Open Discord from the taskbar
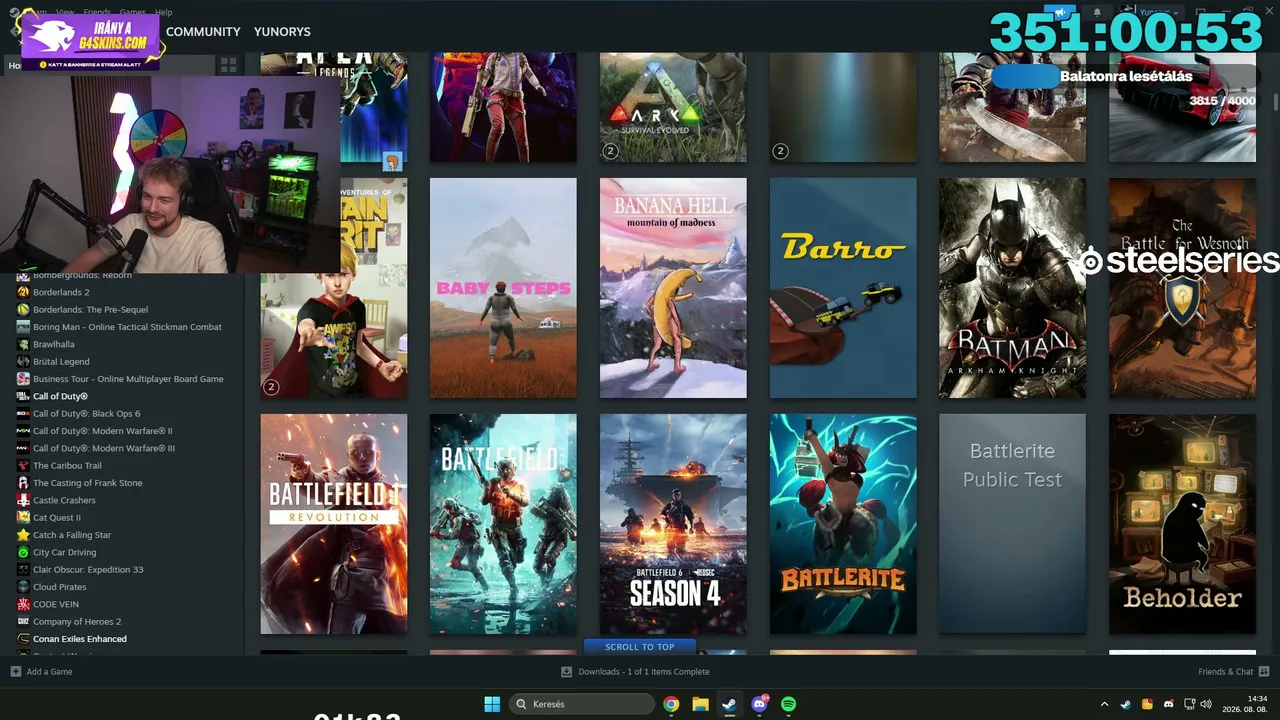This screenshot has height=720, width=1280. (759, 704)
